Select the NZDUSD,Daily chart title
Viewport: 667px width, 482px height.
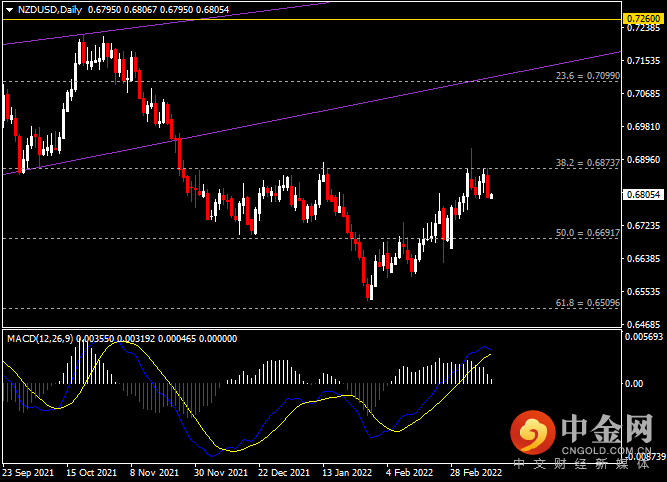point(50,9)
